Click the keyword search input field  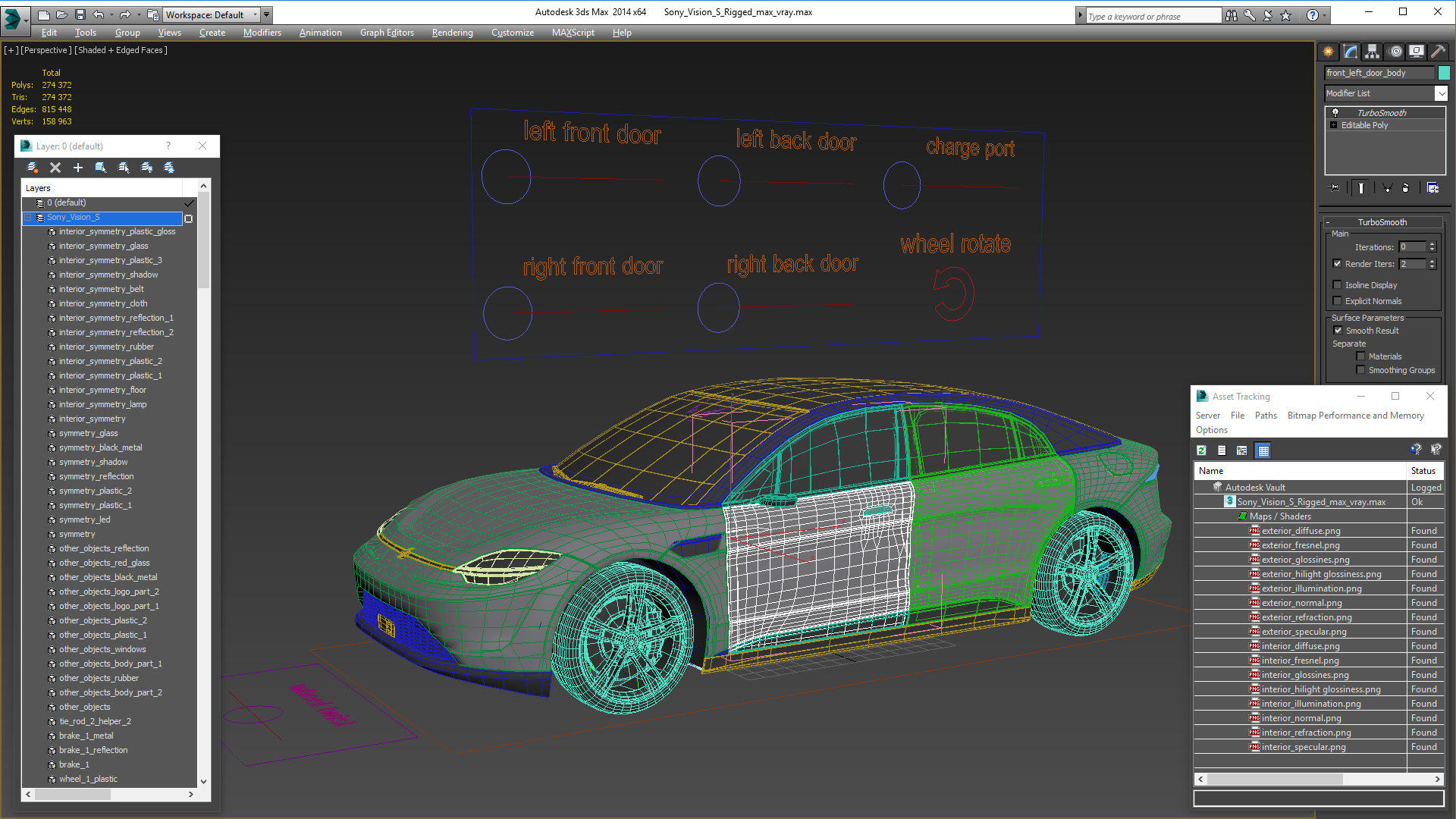coord(1153,16)
